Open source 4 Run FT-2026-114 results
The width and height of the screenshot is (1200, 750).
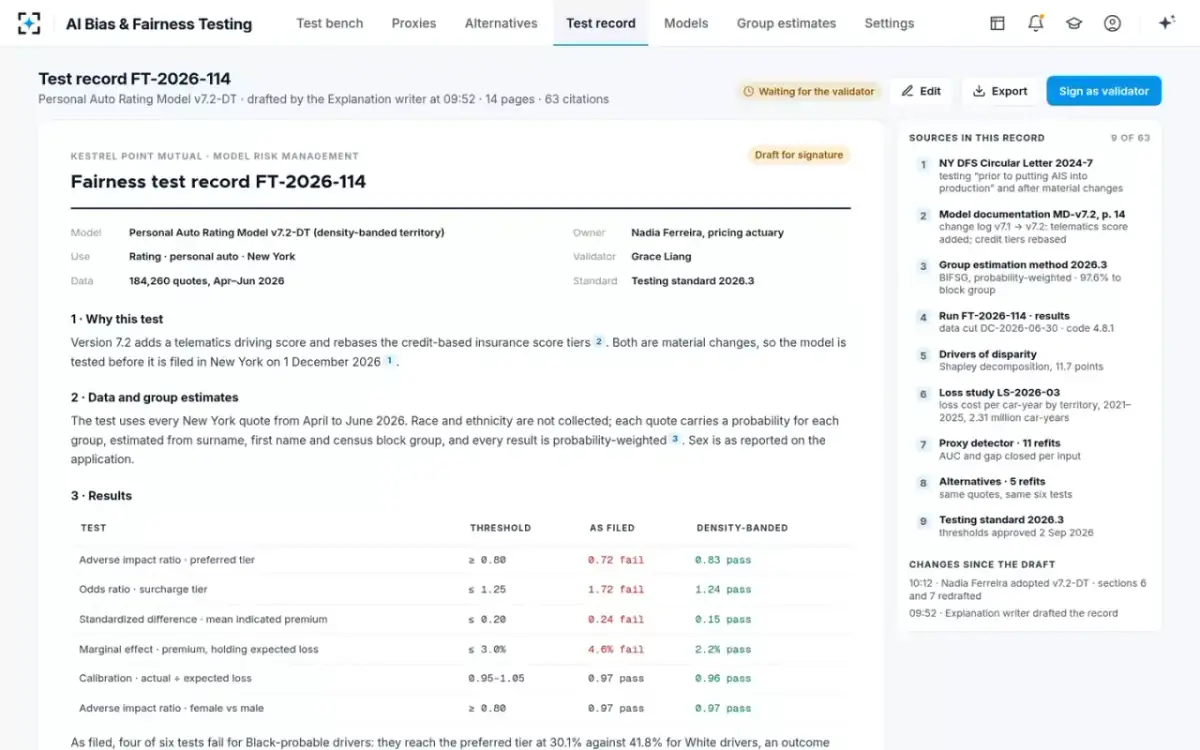[x=1030, y=321]
